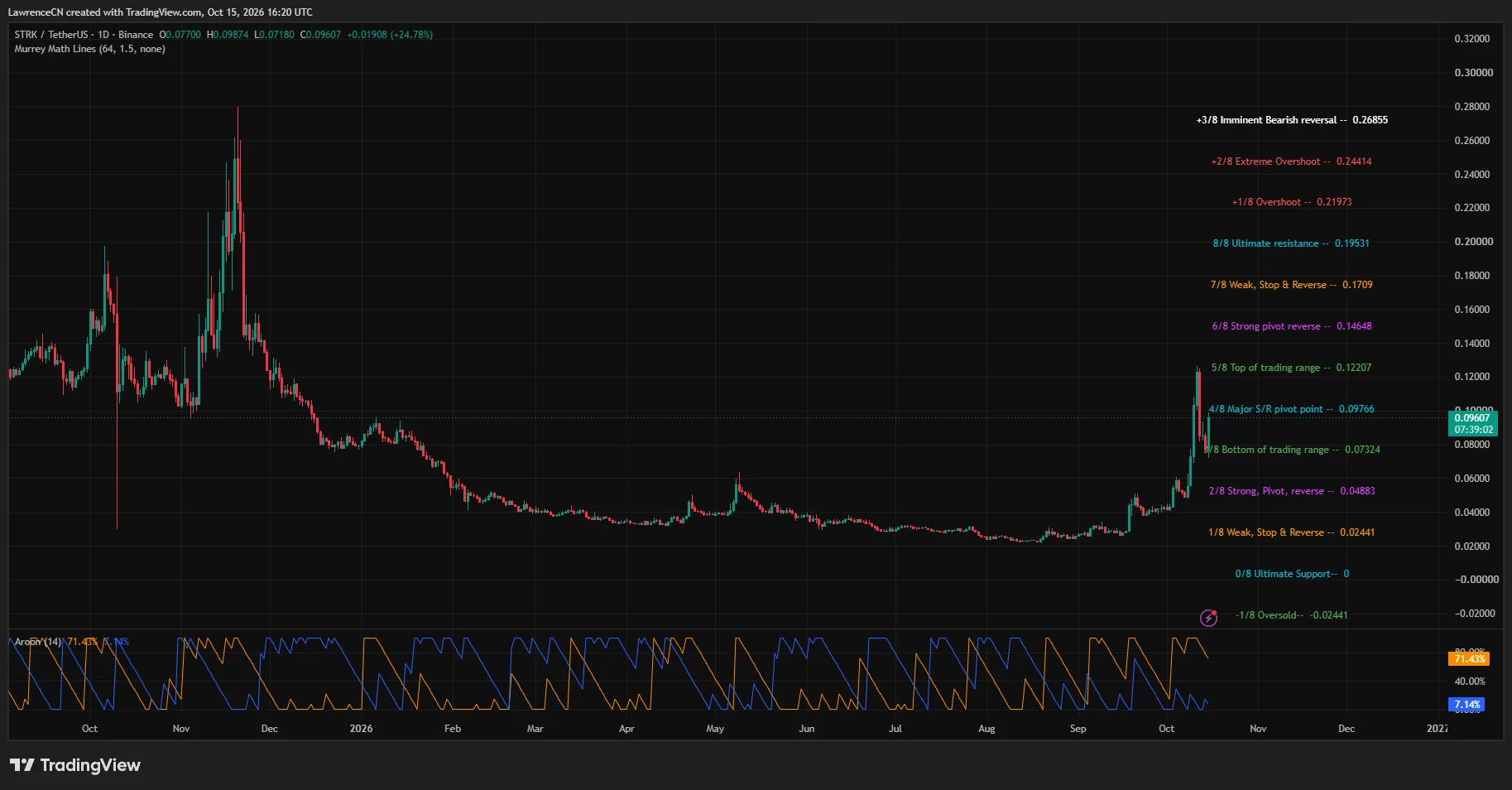Click the -1/8 Oversold label
This screenshot has height=790, width=1512.
[1292, 615]
